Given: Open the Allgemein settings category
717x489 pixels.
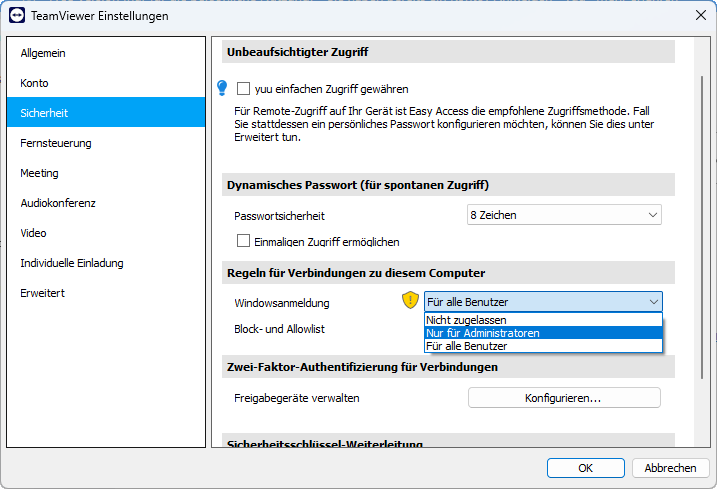Looking at the screenshot, I should coord(43,53).
